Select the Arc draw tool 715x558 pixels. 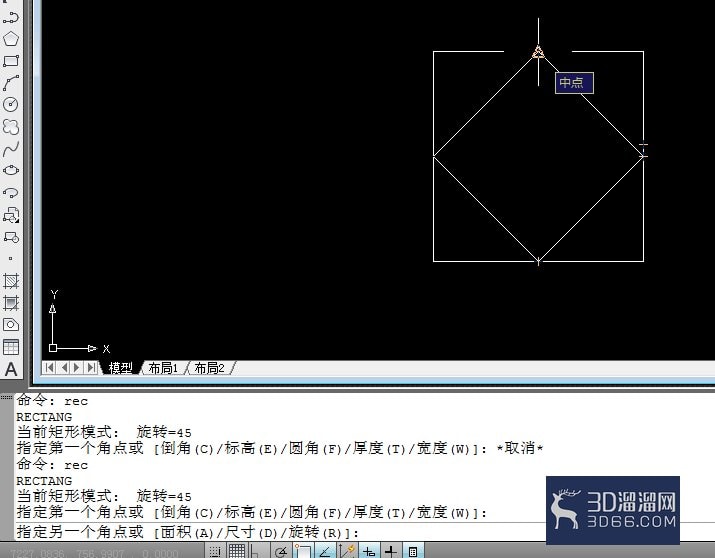(x=11, y=83)
